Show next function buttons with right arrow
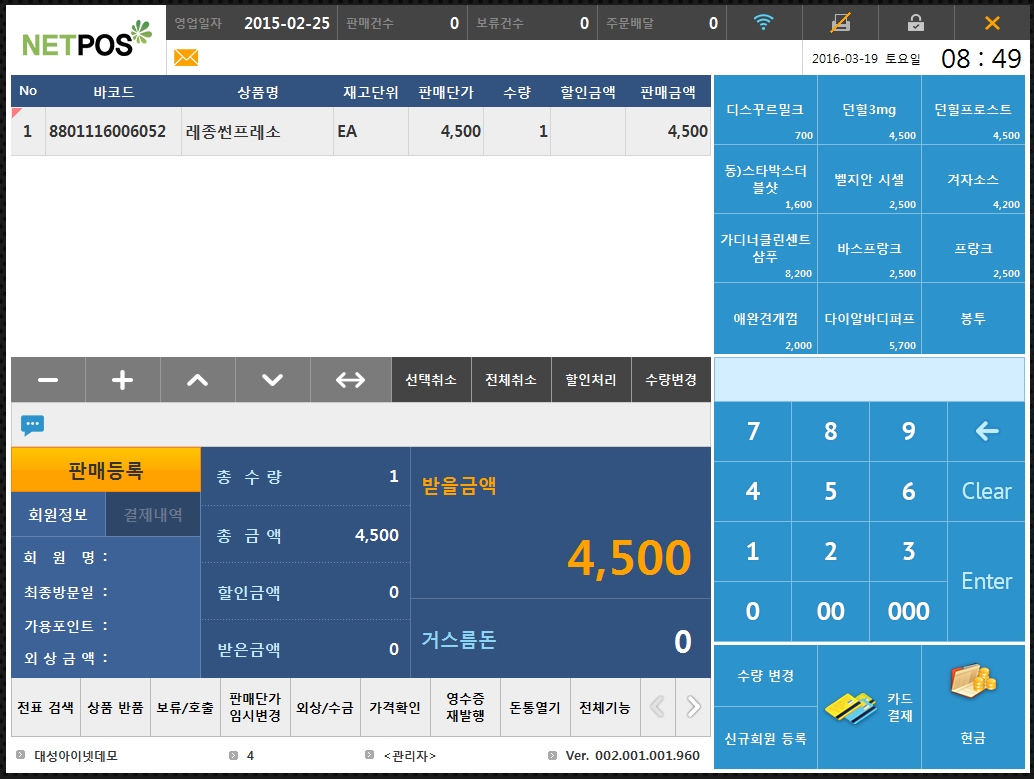The width and height of the screenshot is (1034, 779). (x=693, y=707)
